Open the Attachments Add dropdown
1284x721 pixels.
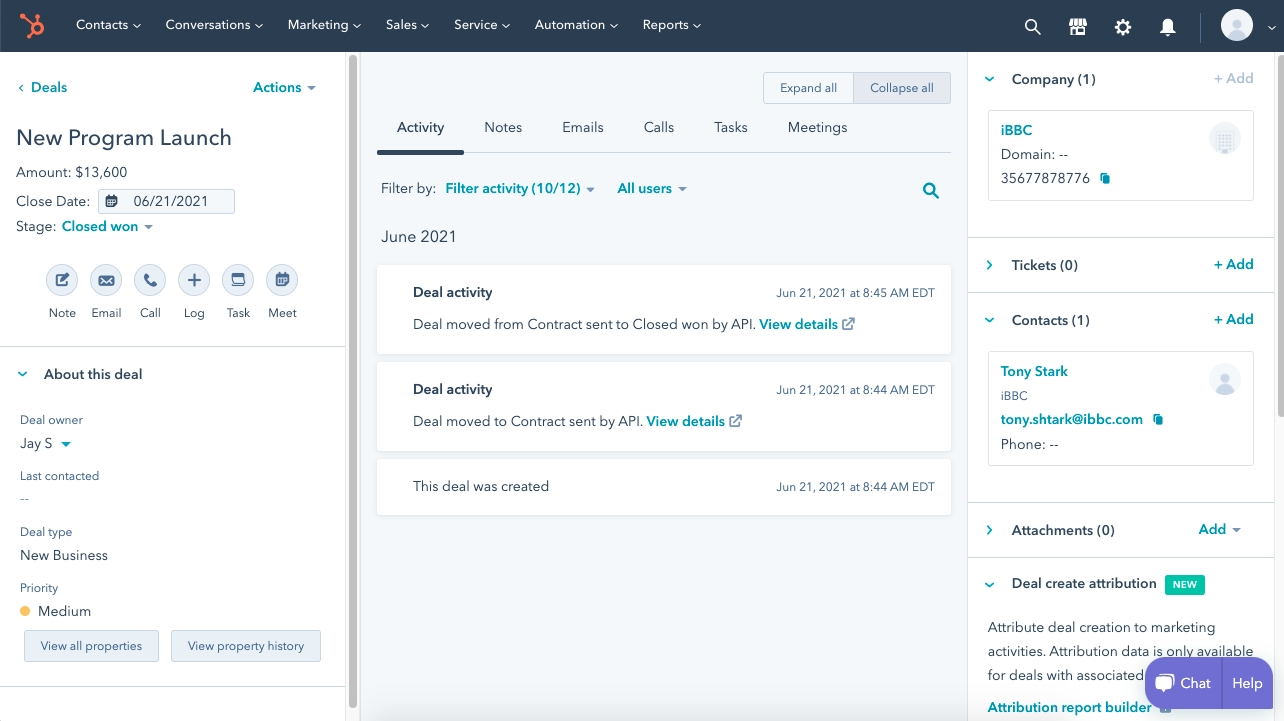(x=1220, y=530)
